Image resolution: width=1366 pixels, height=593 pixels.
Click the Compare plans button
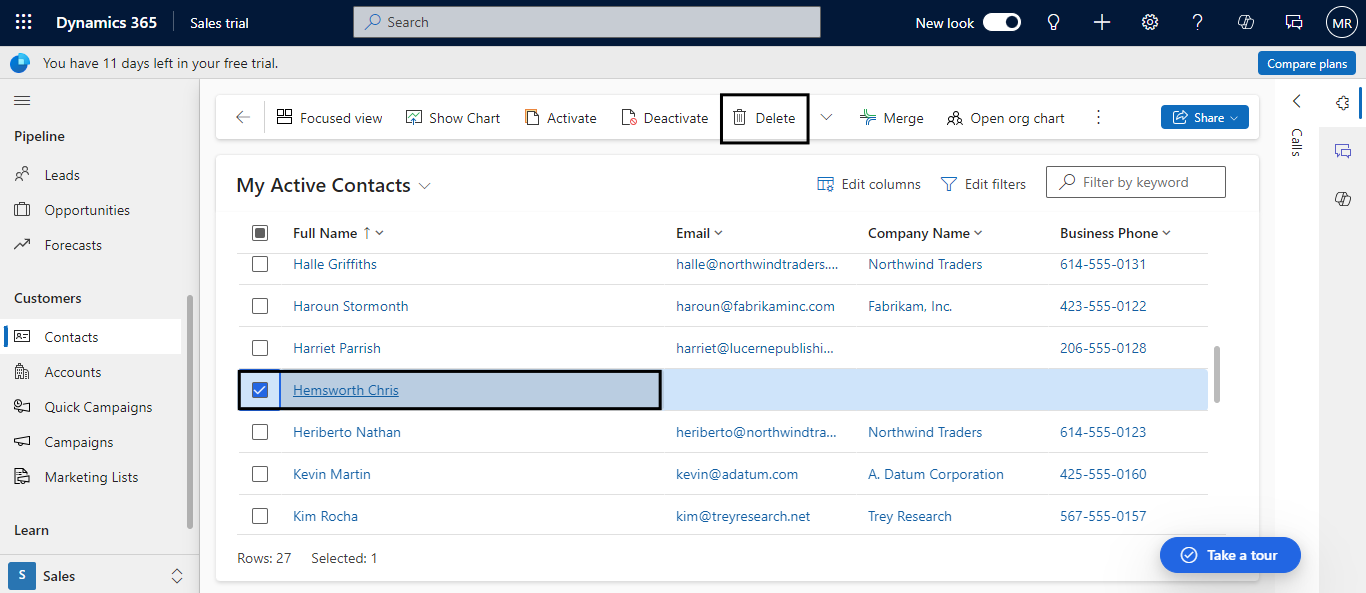[x=1306, y=63]
